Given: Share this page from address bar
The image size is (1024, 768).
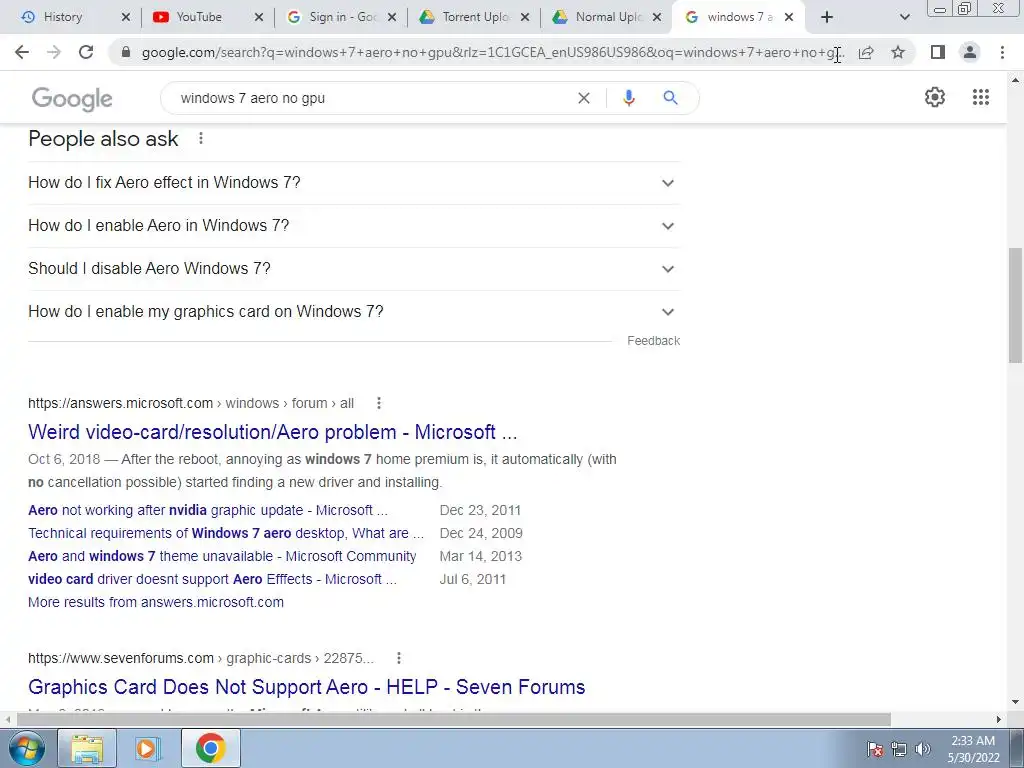Looking at the screenshot, I should click(866, 52).
